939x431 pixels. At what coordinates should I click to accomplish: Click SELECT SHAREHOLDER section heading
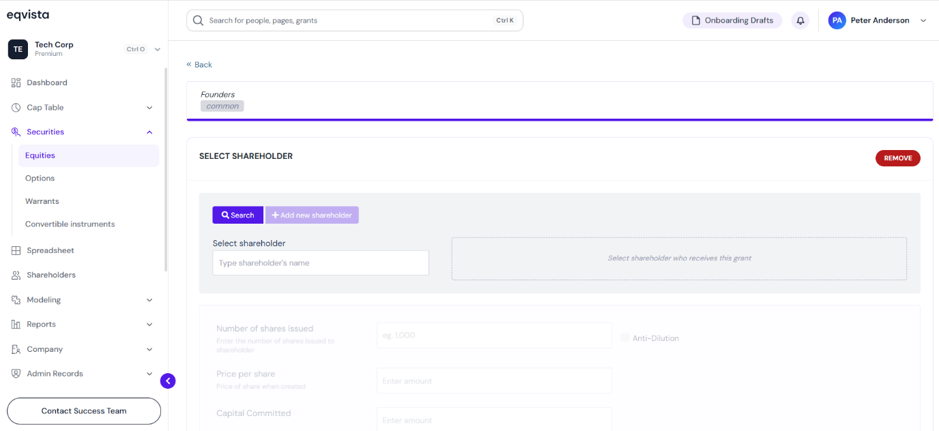(x=246, y=156)
